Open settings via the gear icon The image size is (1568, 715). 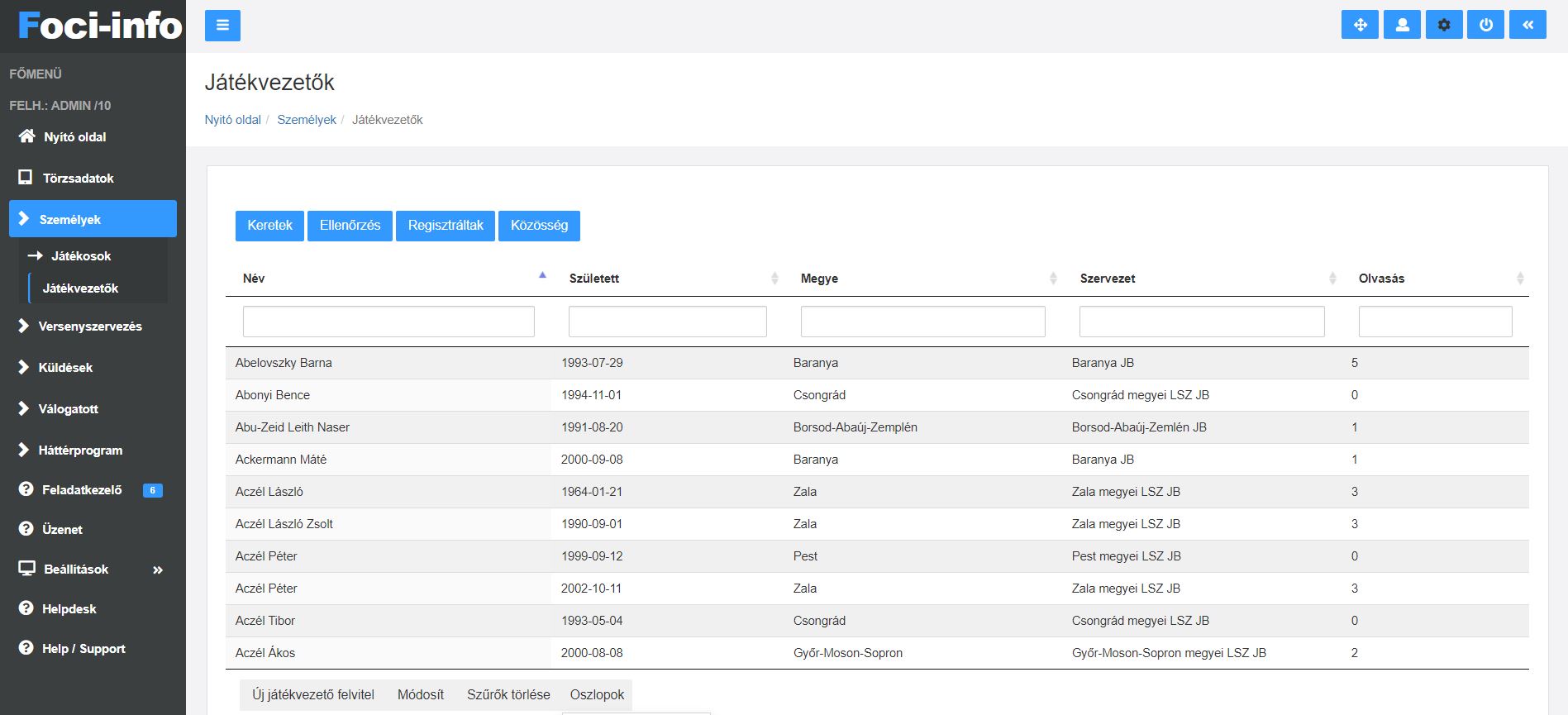1444,25
